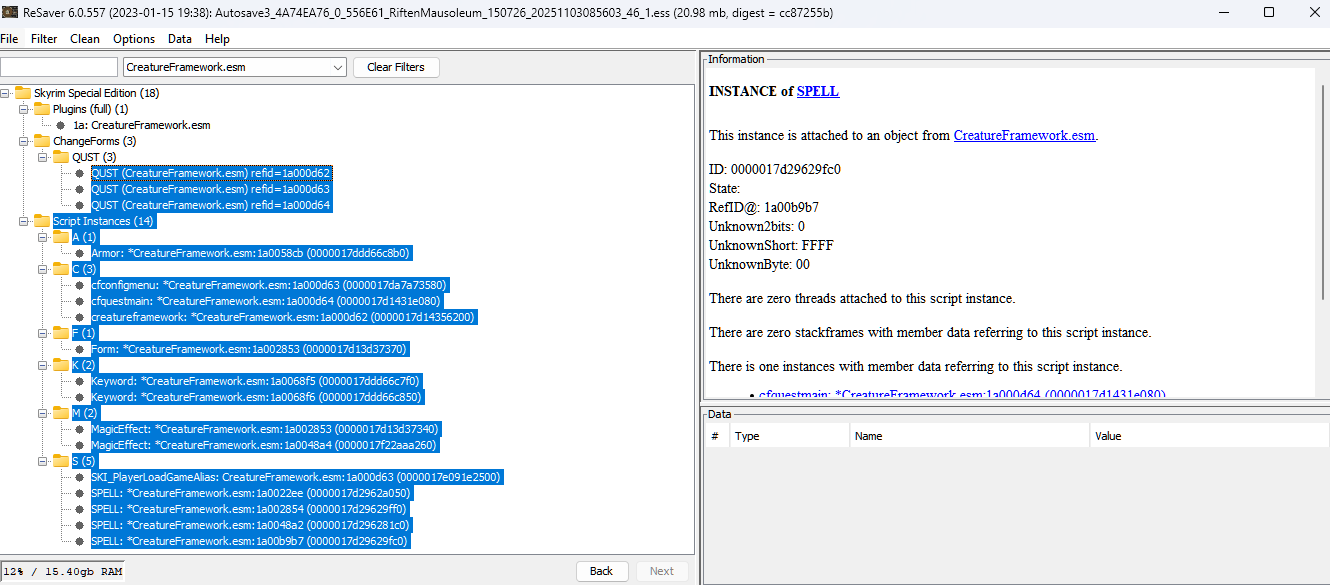Select Keyword 1a0068f5 instance
This screenshot has width=1330, height=585.
click(x=256, y=381)
